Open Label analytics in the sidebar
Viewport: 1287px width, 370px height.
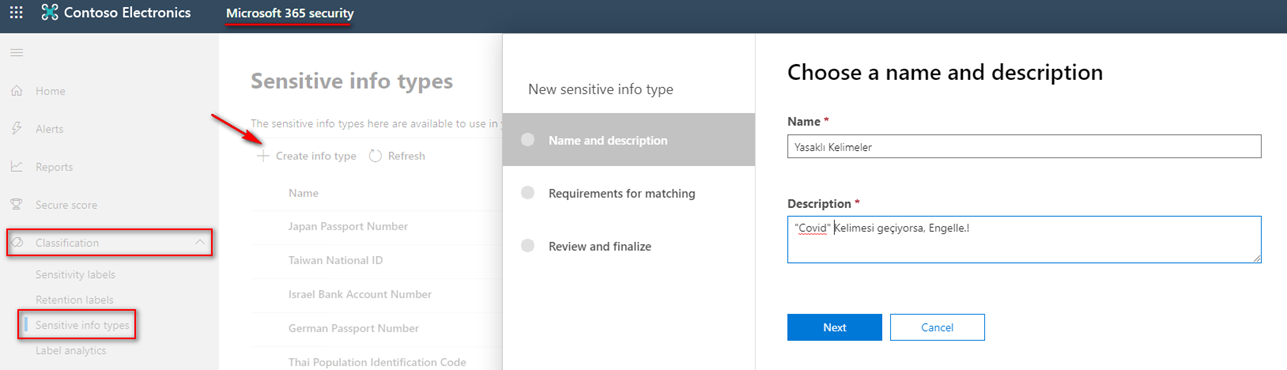click(x=71, y=350)
